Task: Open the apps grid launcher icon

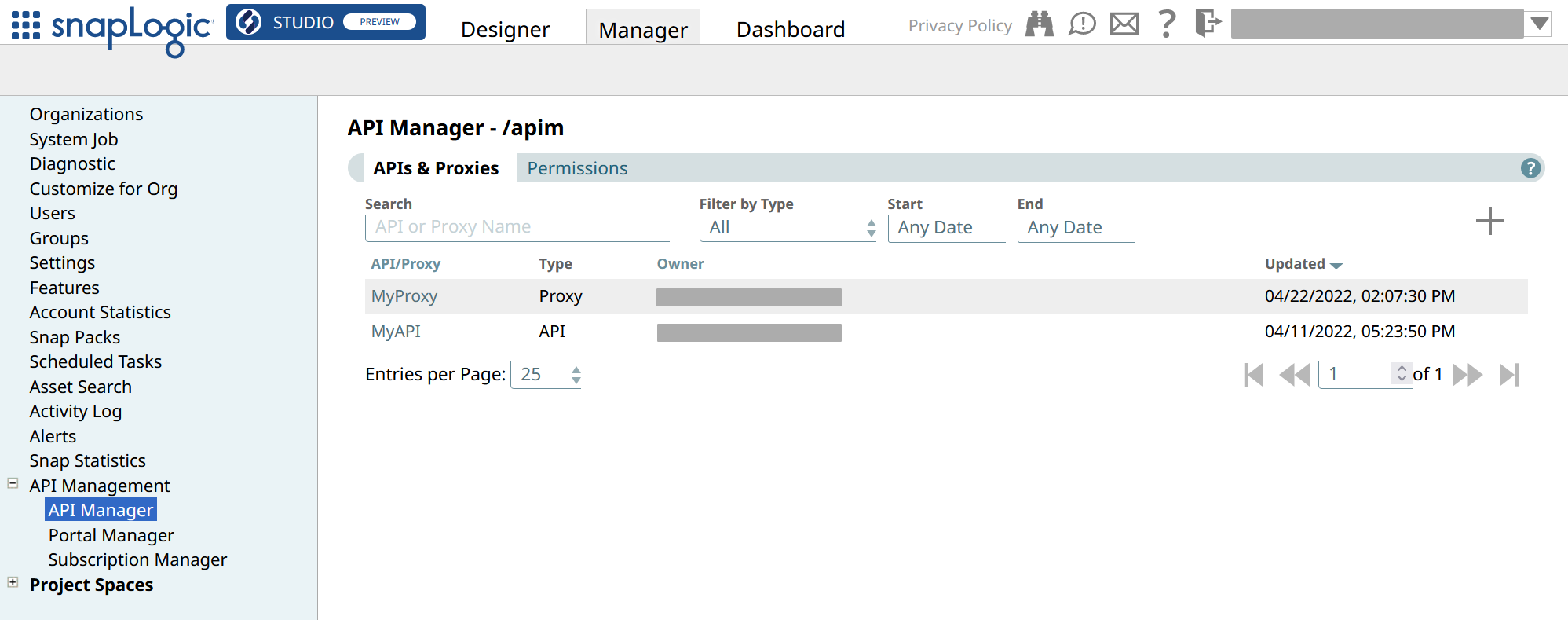Action: (x=25, y=25)
